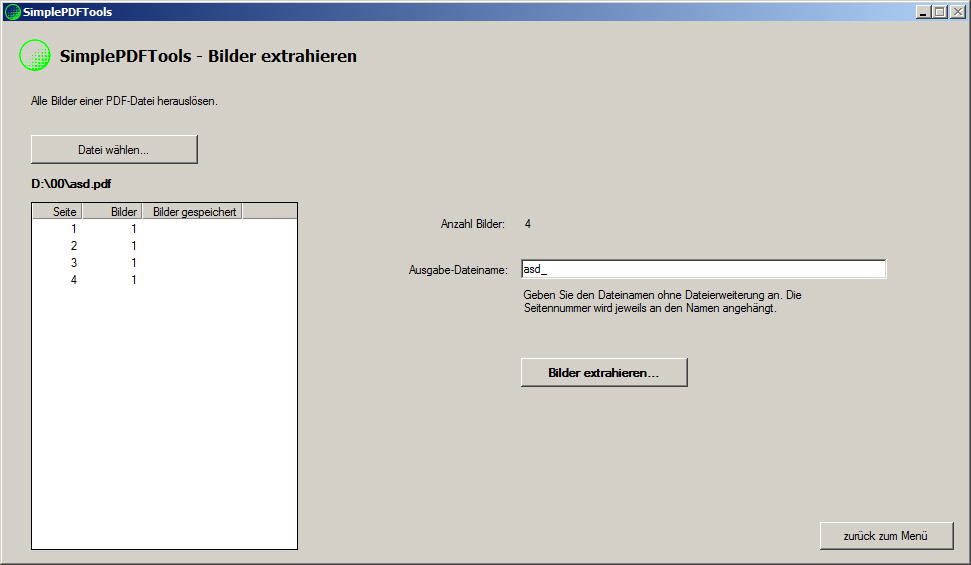Click the 'Anzahl Bilder:' label

tap(472, 224)
